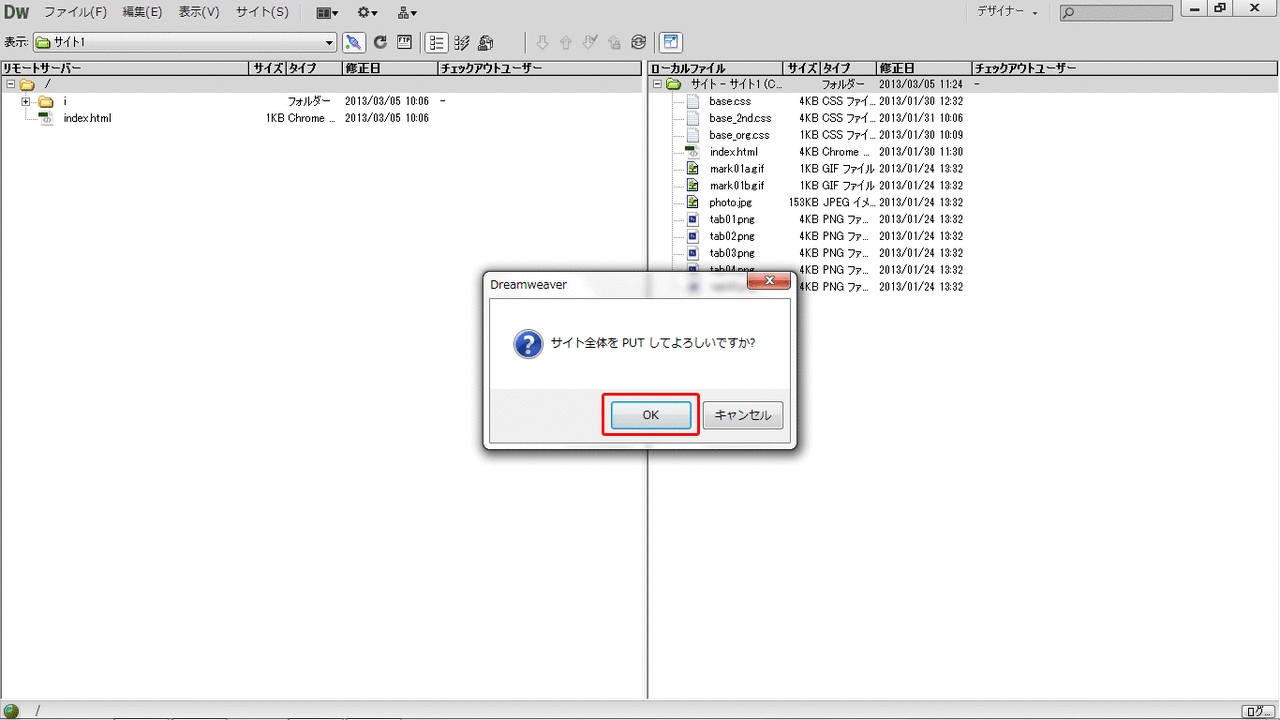Expand the remote 'i' folder
The height and width of the screenshot is (720, 1280).
27,101
